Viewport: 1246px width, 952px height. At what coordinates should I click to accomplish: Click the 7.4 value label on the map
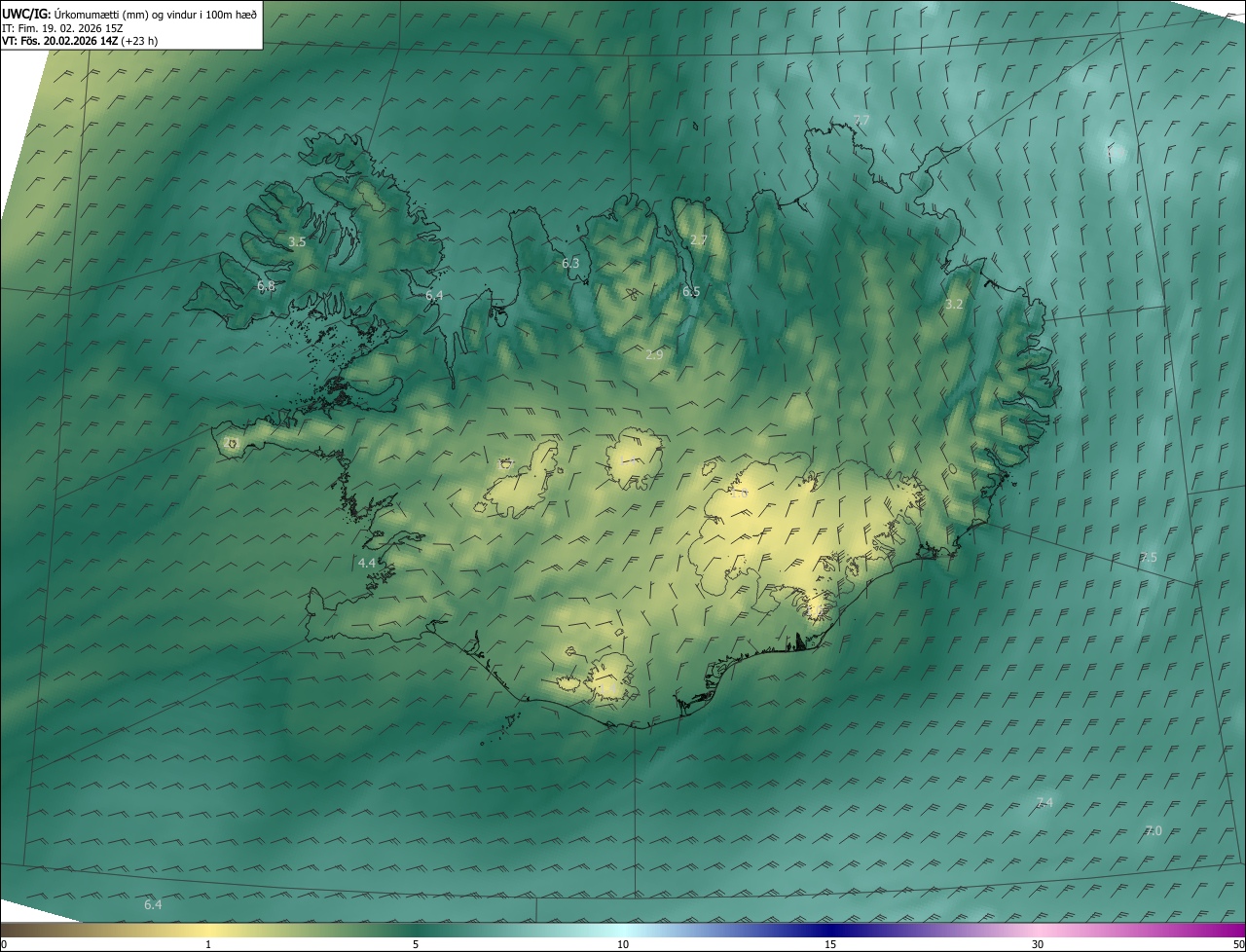coord(1044,802)
